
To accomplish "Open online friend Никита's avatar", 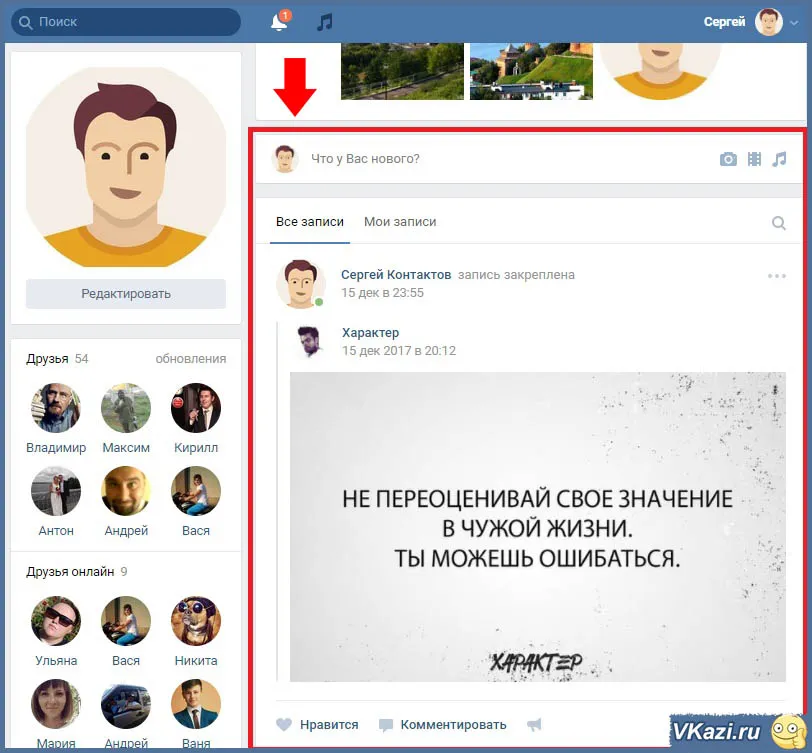I will pos(196,621).
